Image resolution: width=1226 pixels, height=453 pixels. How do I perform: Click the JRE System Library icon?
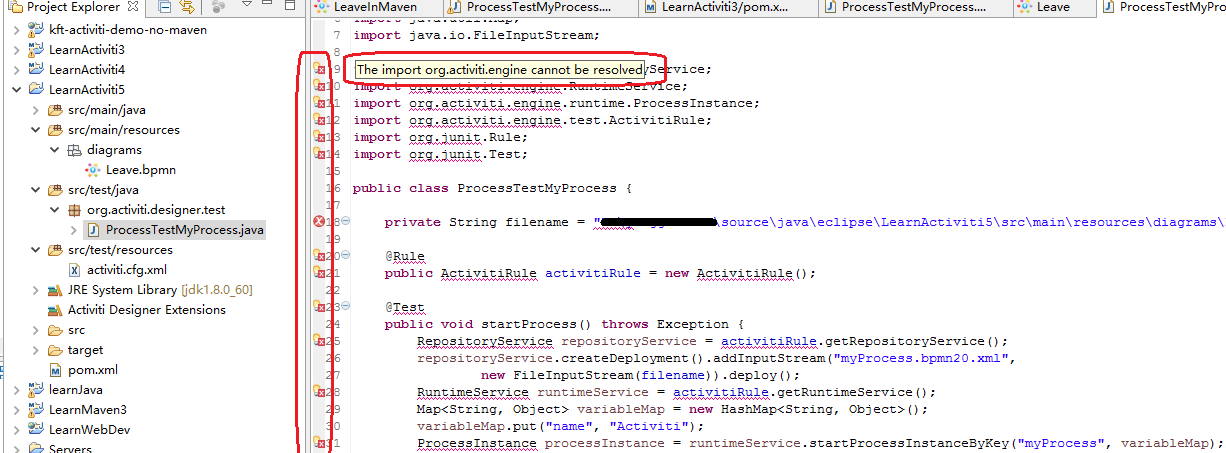[x=55, y=290]
